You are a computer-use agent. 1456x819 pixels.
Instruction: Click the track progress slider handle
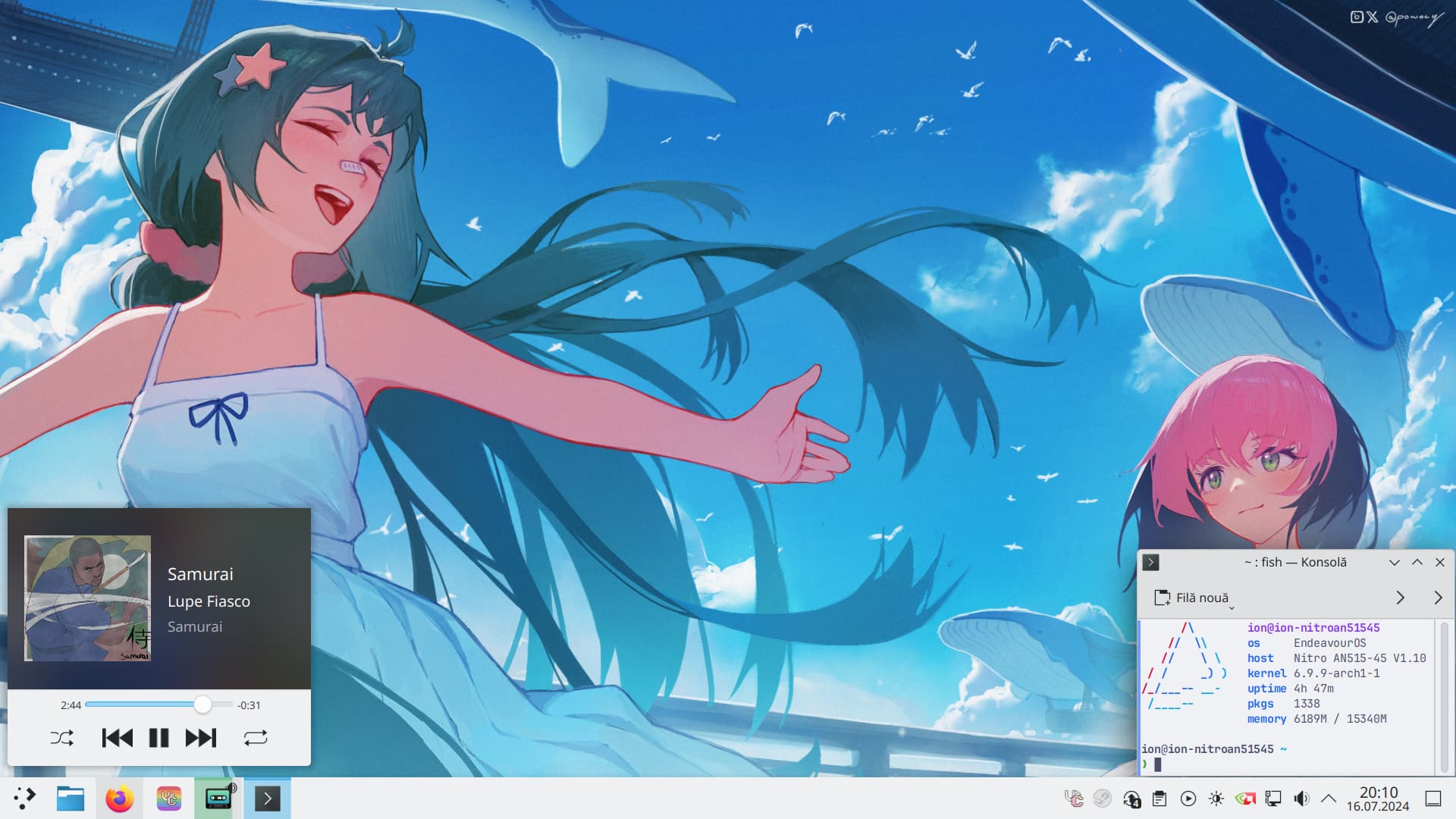click(202, 704)
